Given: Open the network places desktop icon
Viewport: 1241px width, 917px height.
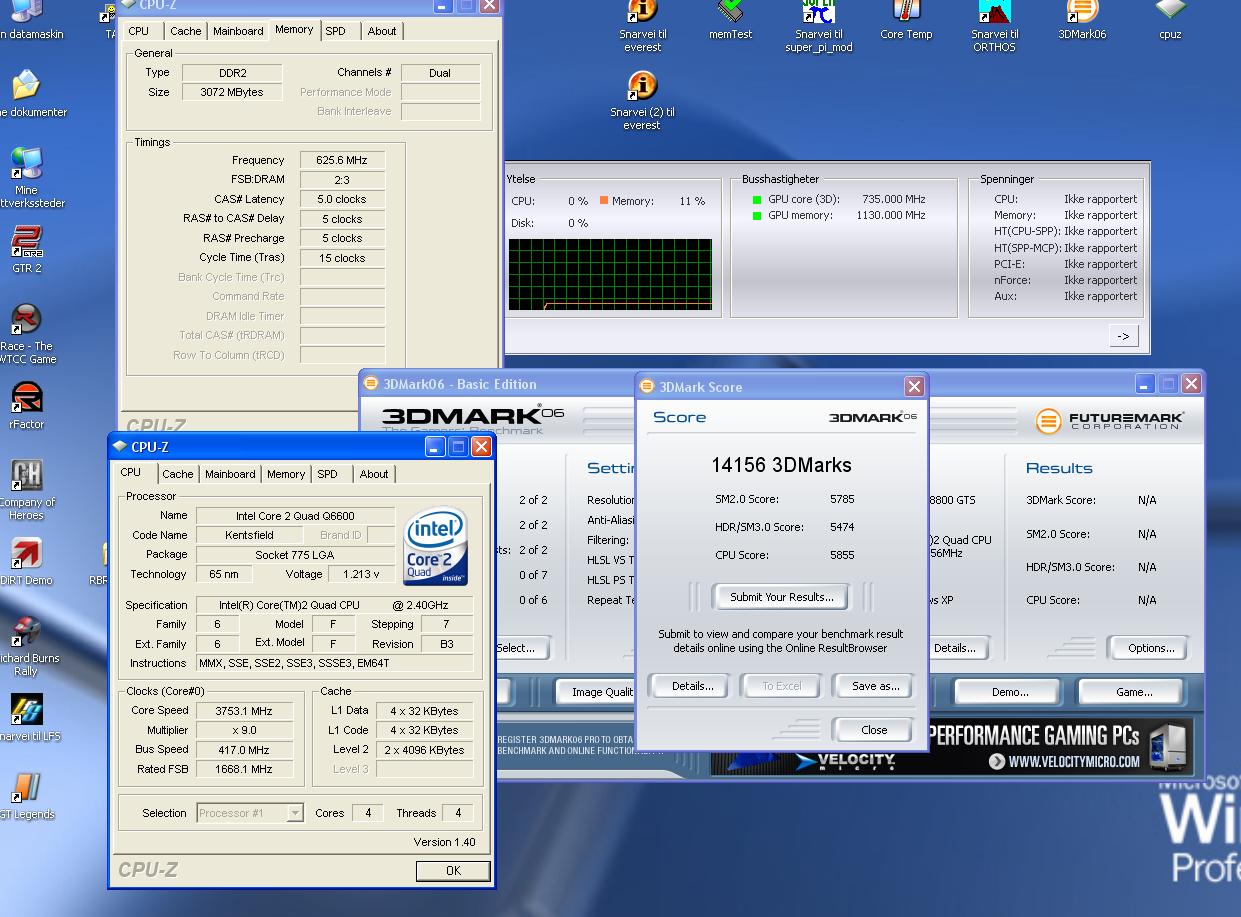Looking at the screenshot, I should 27,163.
